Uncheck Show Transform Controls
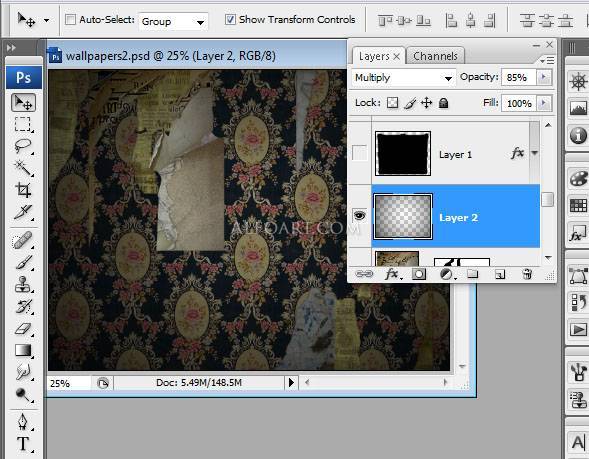 pos(230,20)
